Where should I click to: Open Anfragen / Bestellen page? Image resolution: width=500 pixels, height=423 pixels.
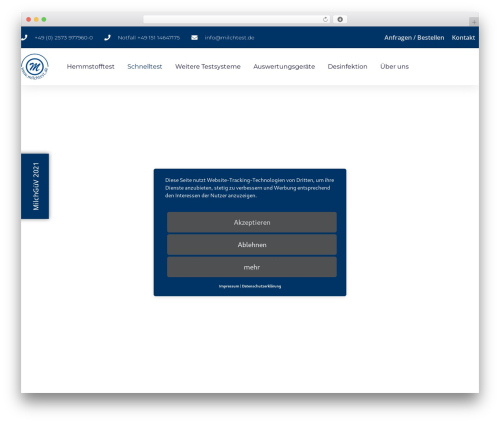[414, 38]
